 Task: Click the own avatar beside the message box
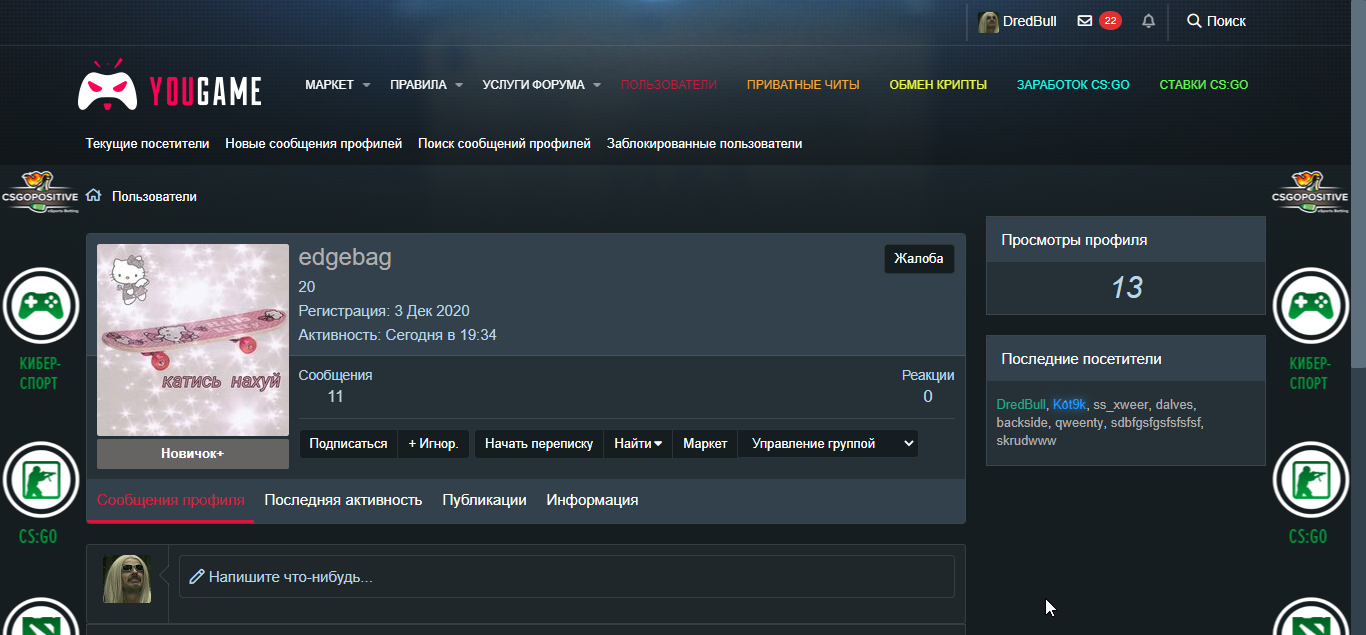pos(127,579)
